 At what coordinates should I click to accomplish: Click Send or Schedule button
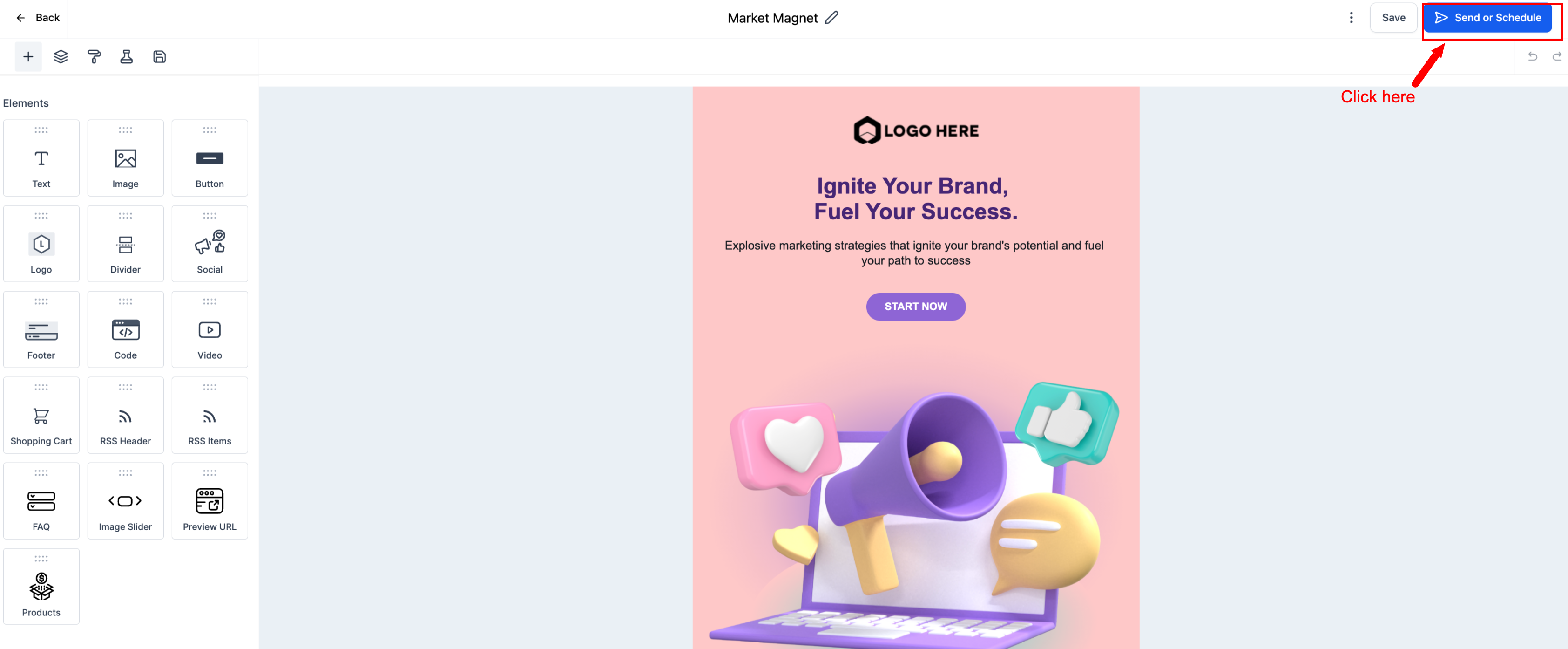1488,17
